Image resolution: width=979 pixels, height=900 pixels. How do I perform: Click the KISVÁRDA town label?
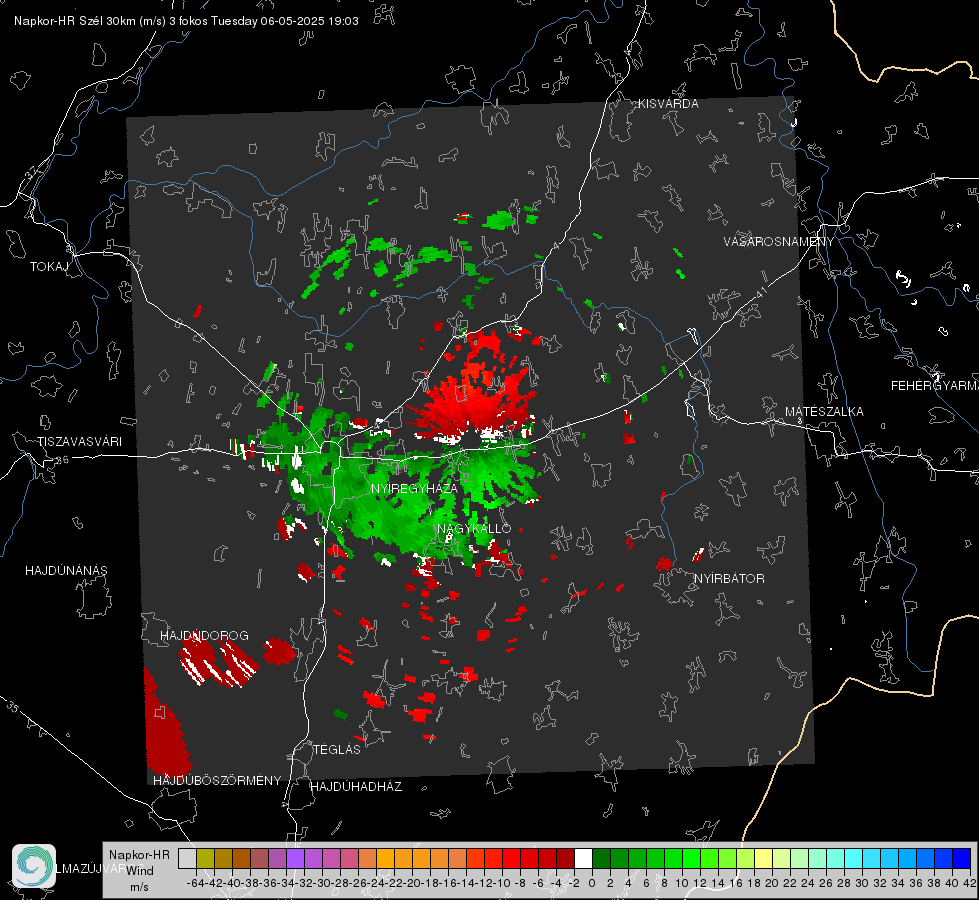click(x=668, y=104)
